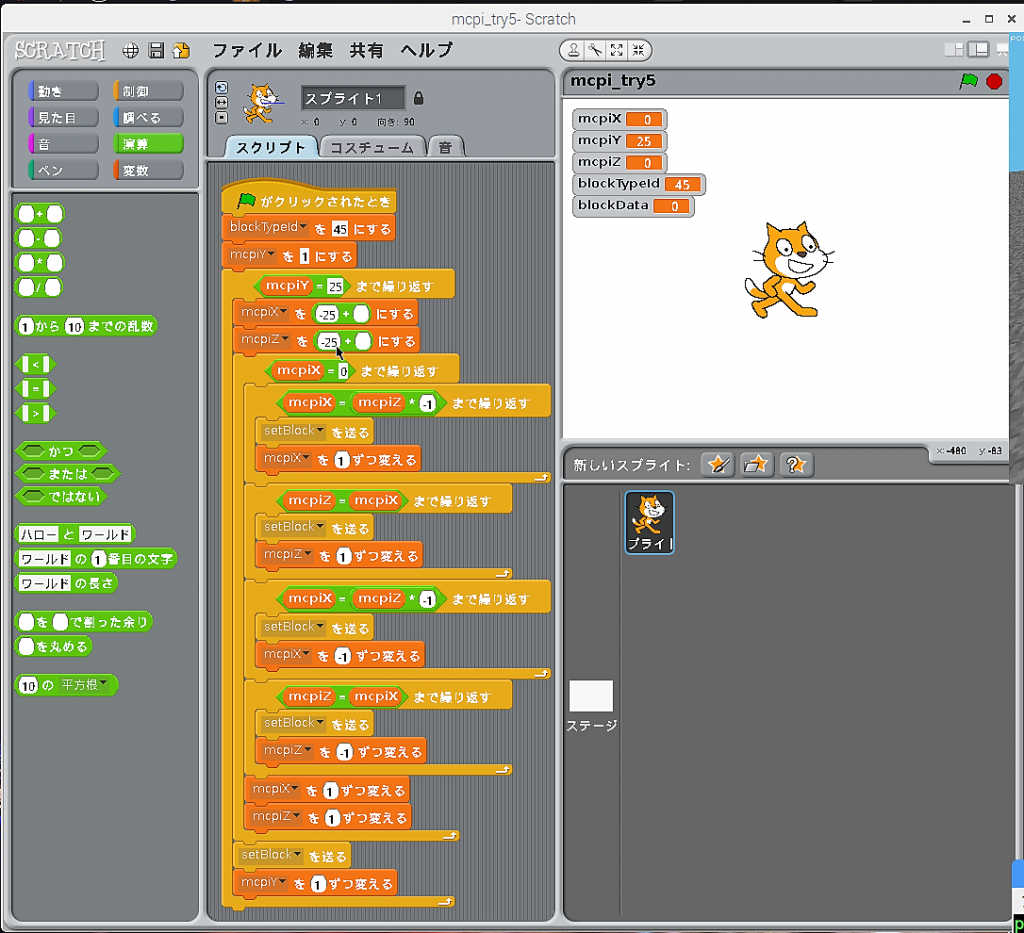Click the save floppy disk icon
1024x933 pixels.
(156, 50)
